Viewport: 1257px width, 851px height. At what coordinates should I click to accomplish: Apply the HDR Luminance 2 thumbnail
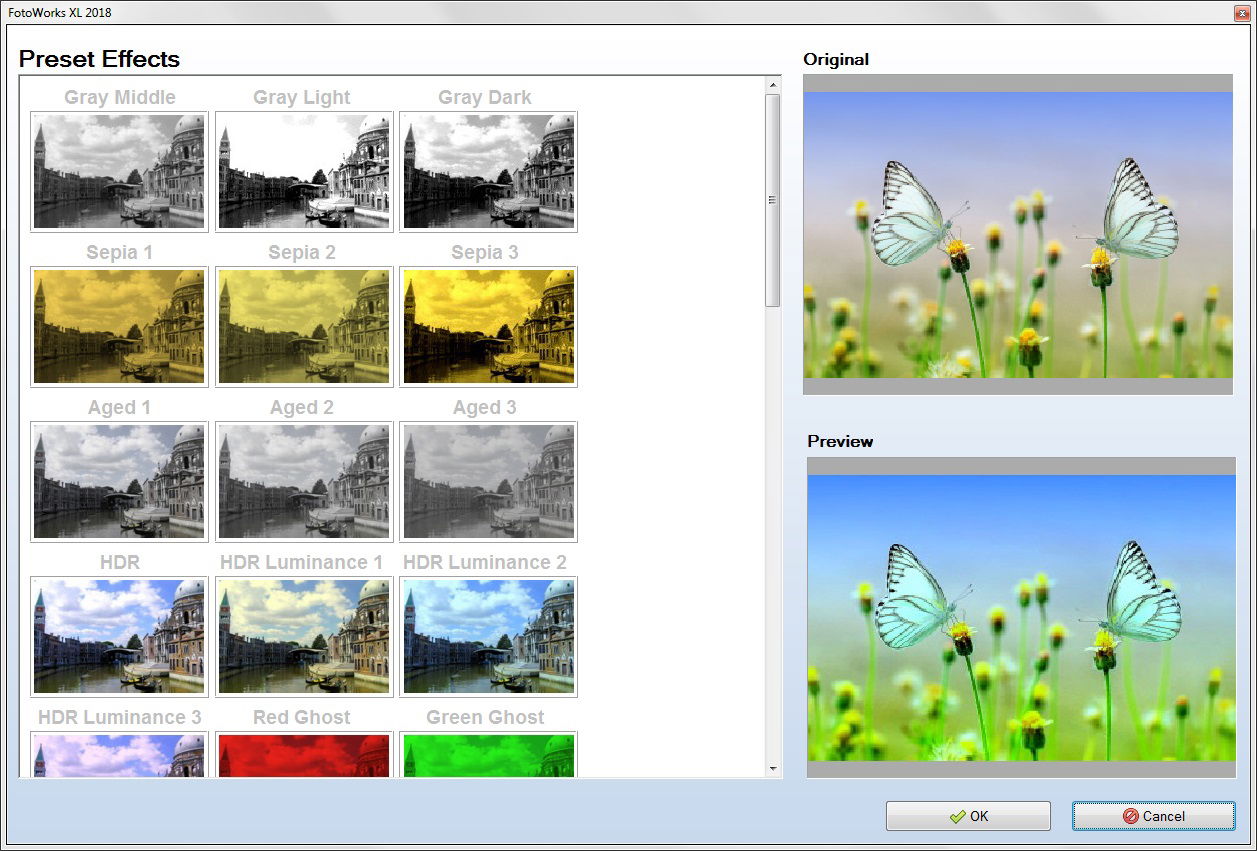click(488, 637)
